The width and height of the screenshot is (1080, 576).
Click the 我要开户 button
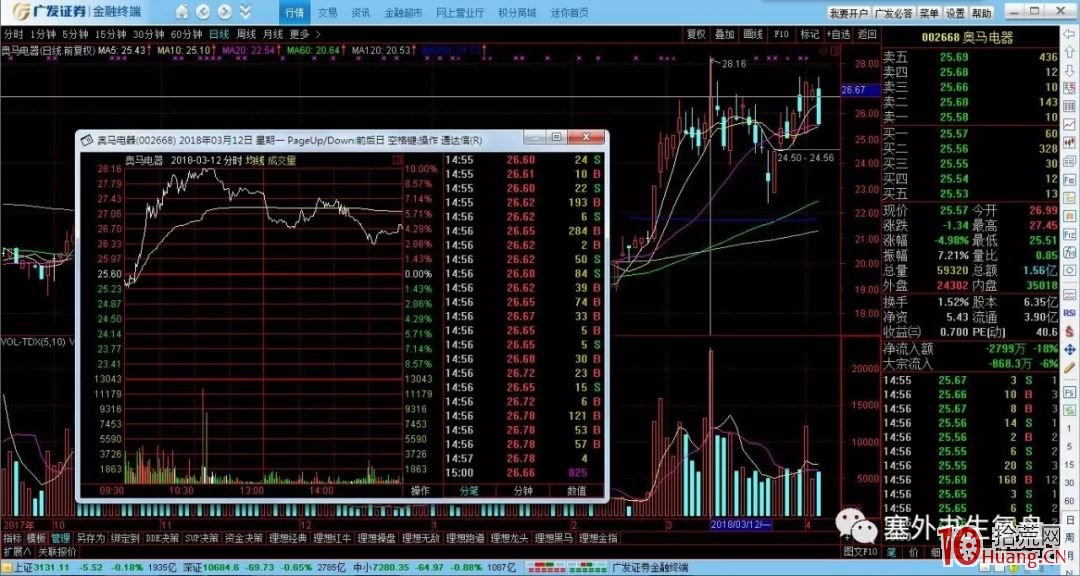(x=848, y=13)
